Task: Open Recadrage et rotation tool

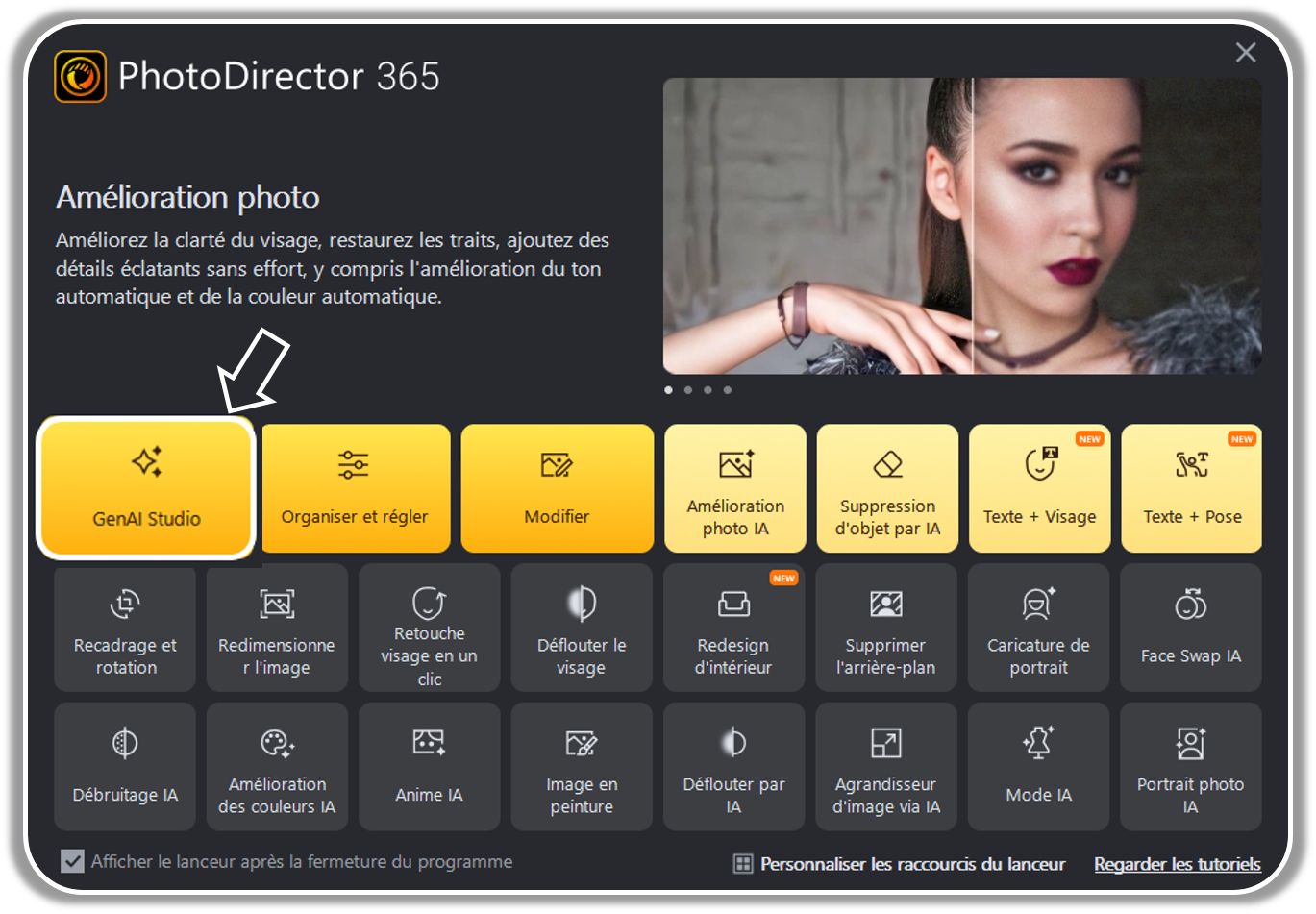Action: [x=125, y=628]
